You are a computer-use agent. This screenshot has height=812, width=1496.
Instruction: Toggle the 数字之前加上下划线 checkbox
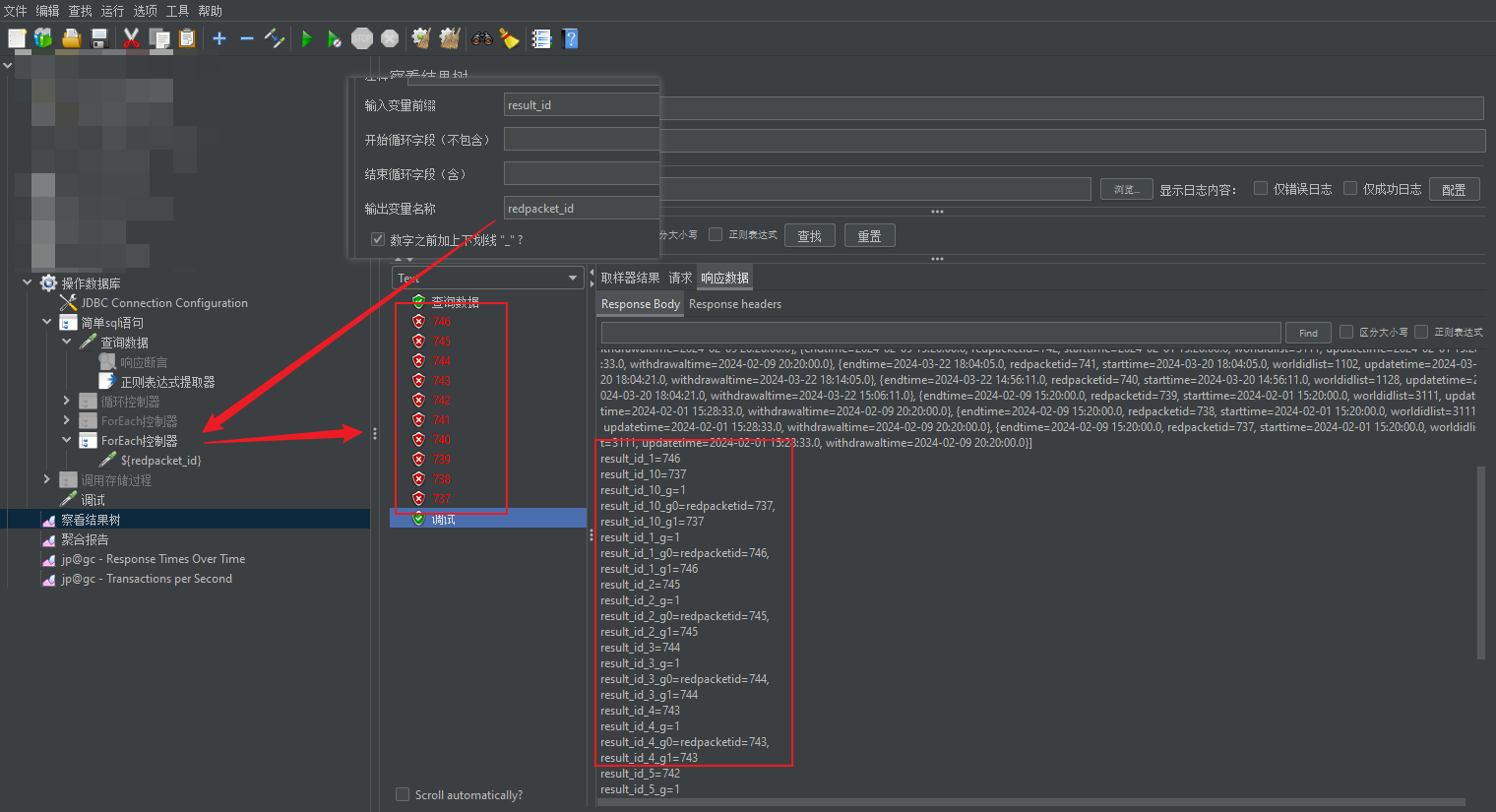coord(378,239)
